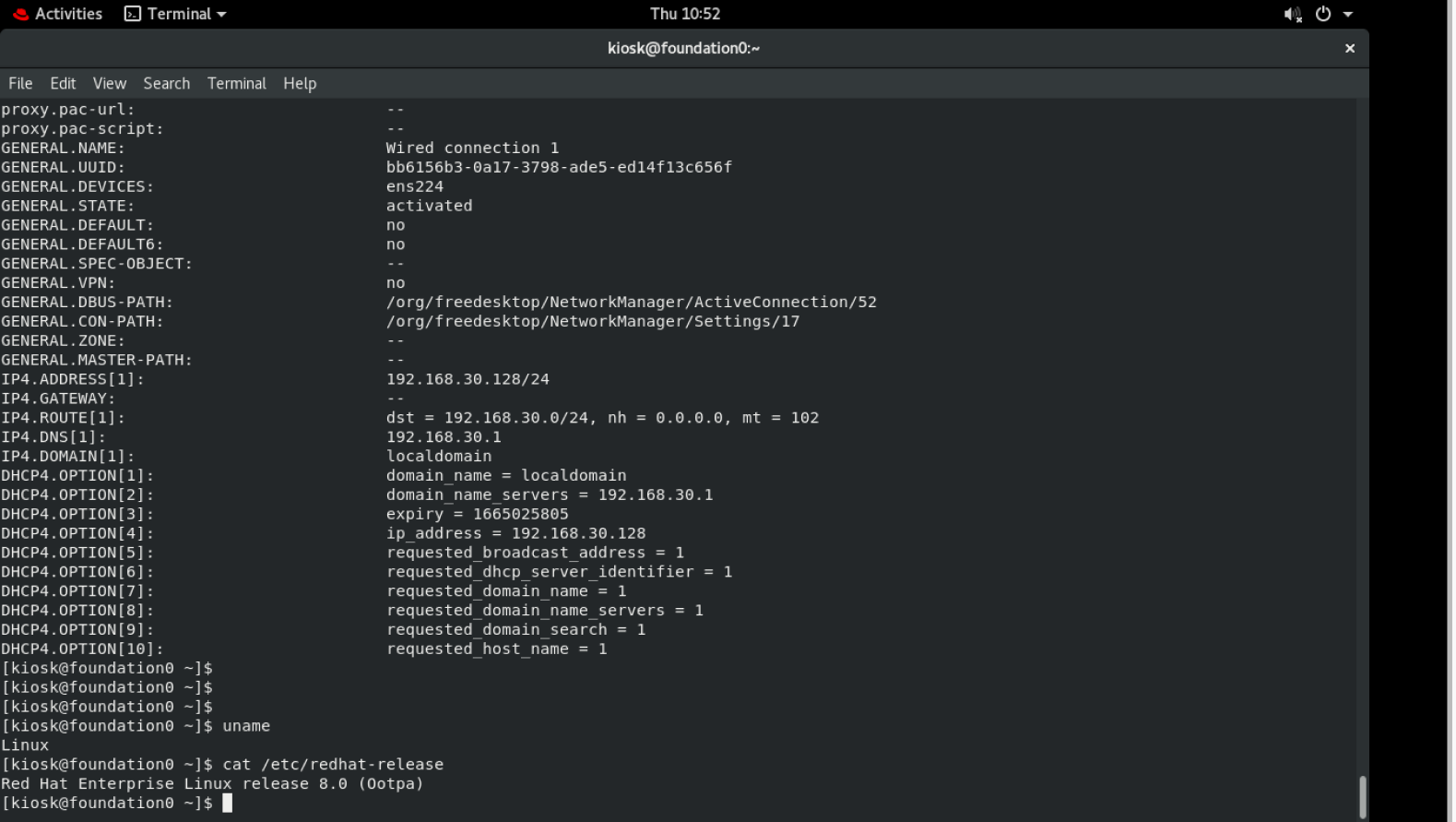The height and width of the screenshot is (822, 1456).
Task: Open the Edit menu
Action: (x=63, y=83)
